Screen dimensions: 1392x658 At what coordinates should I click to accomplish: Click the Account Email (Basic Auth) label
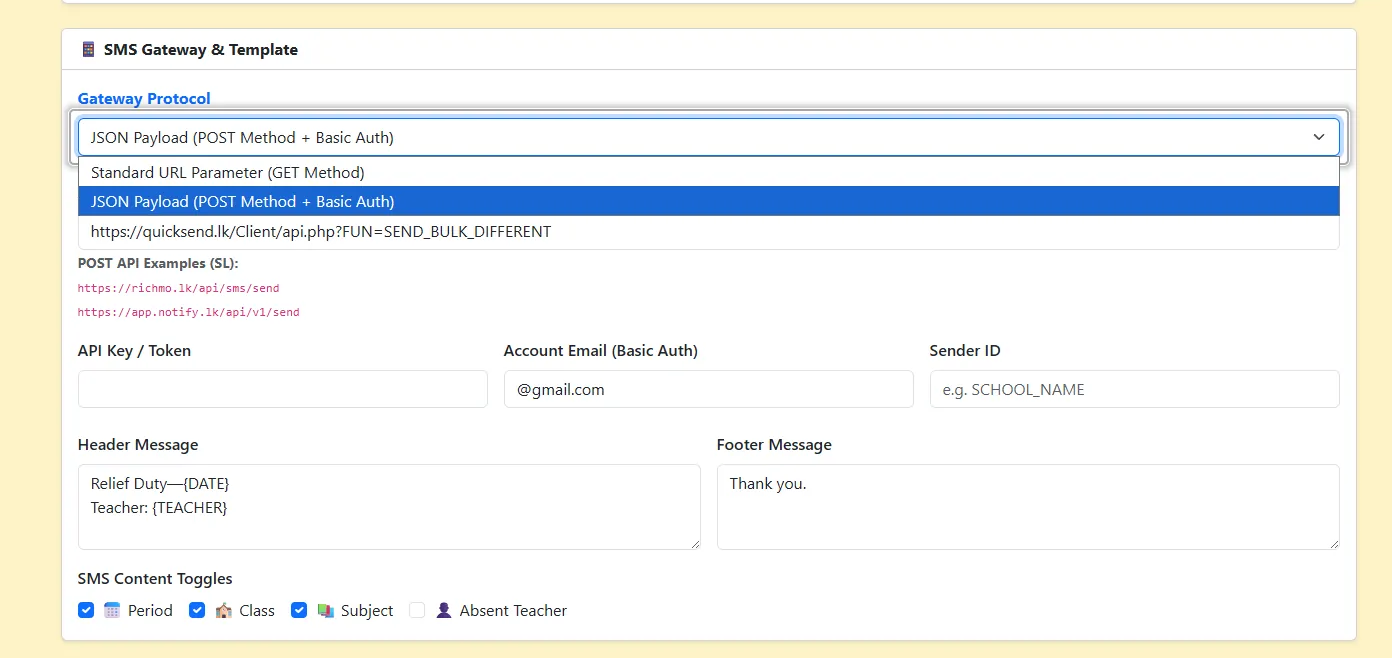601,350
